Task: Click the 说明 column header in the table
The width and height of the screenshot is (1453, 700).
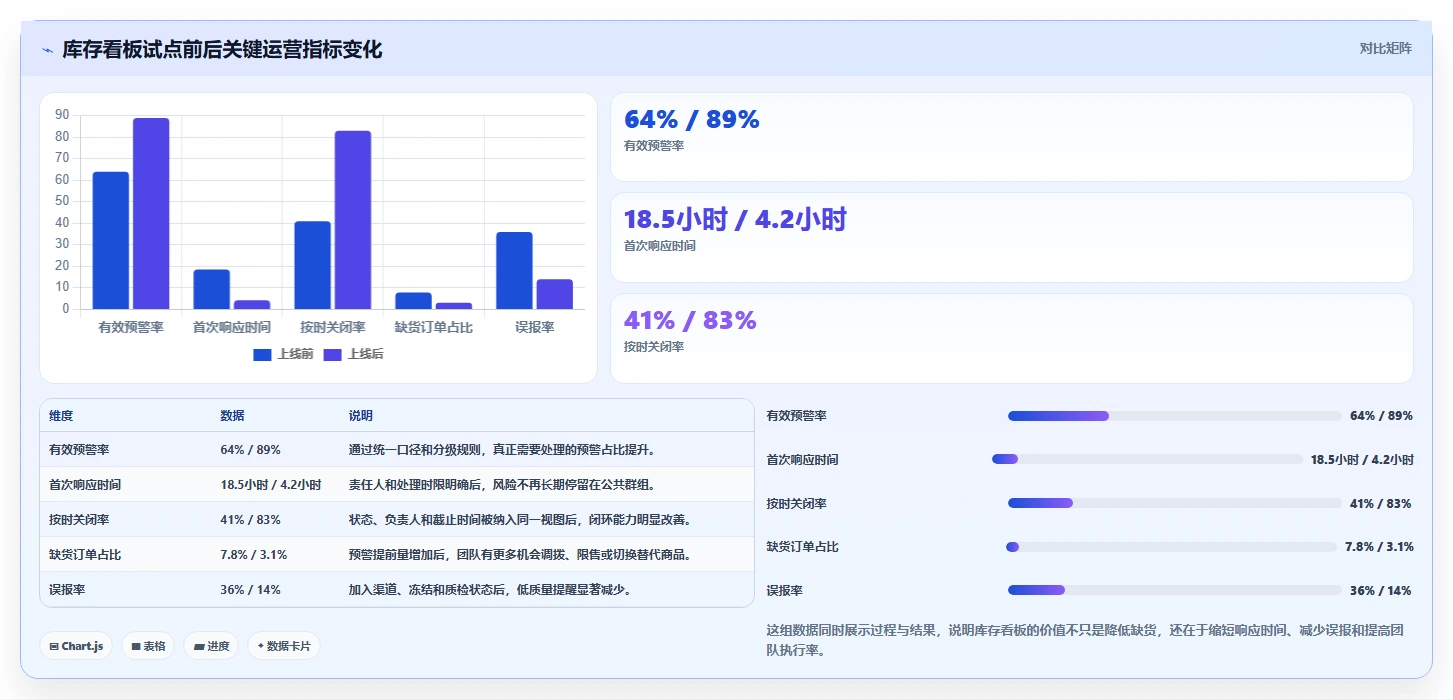Action: [360, 416]
